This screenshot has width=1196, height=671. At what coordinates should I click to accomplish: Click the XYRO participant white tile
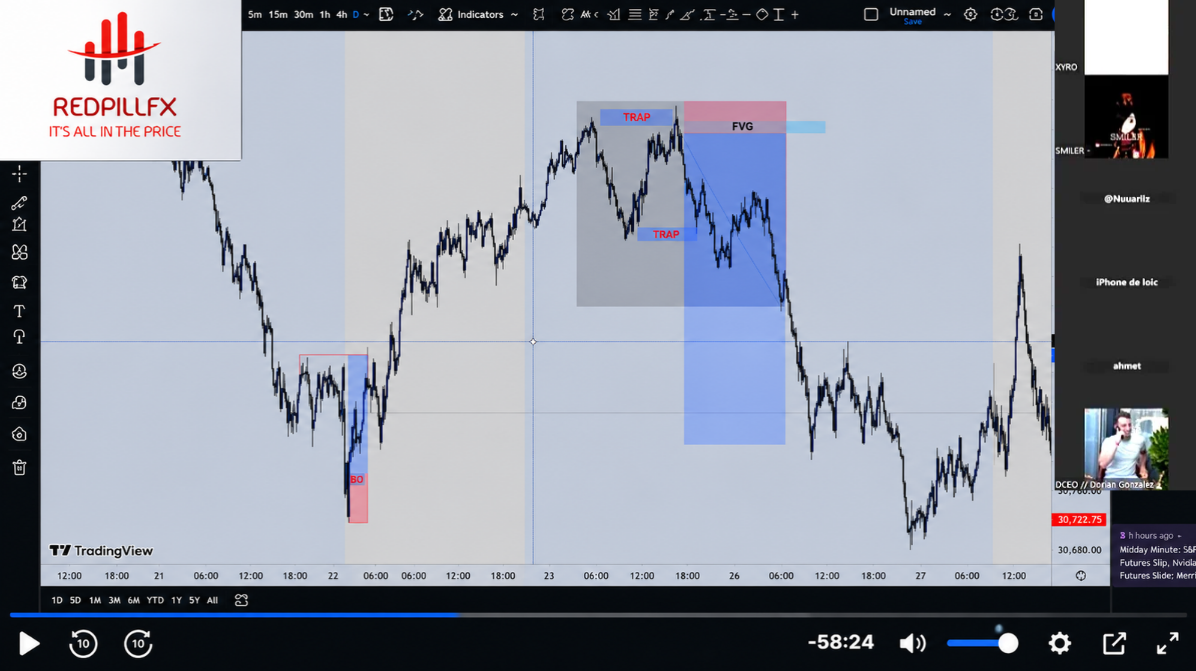[x=1126, y=37]
